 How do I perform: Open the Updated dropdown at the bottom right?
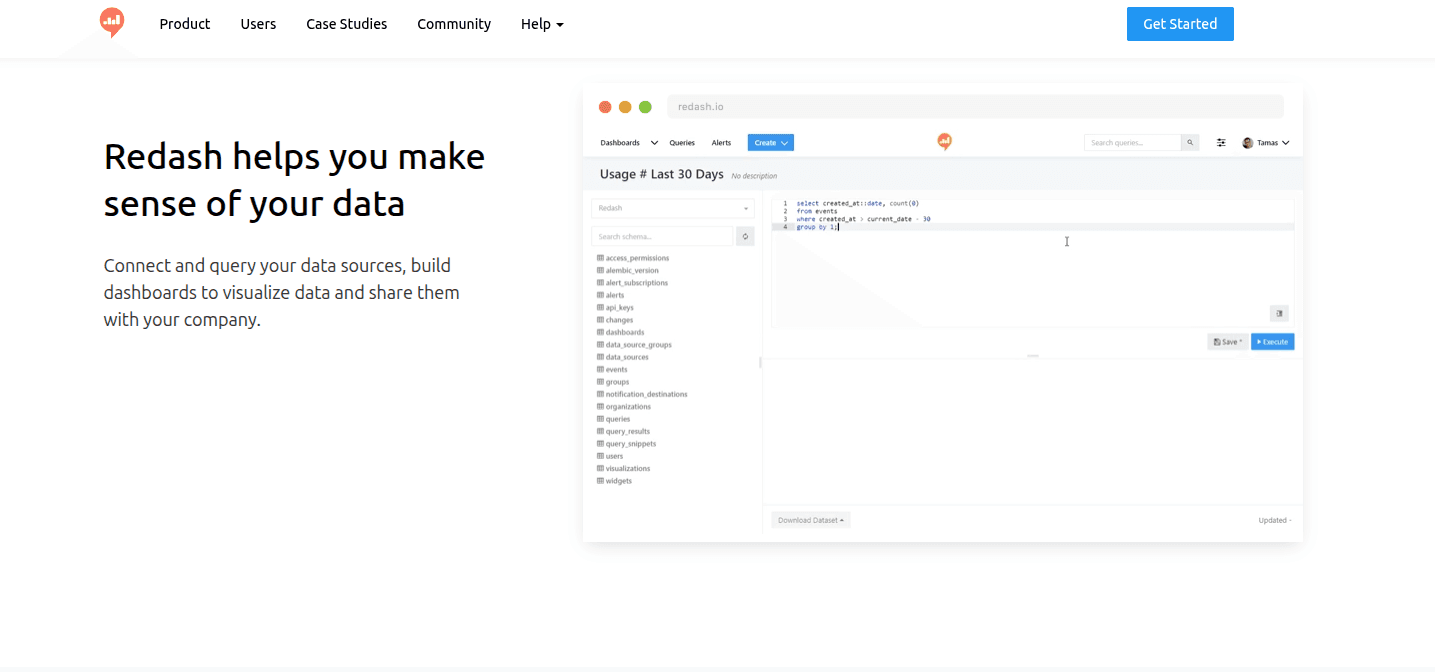pyautogui.click(x=1275, y=520)
